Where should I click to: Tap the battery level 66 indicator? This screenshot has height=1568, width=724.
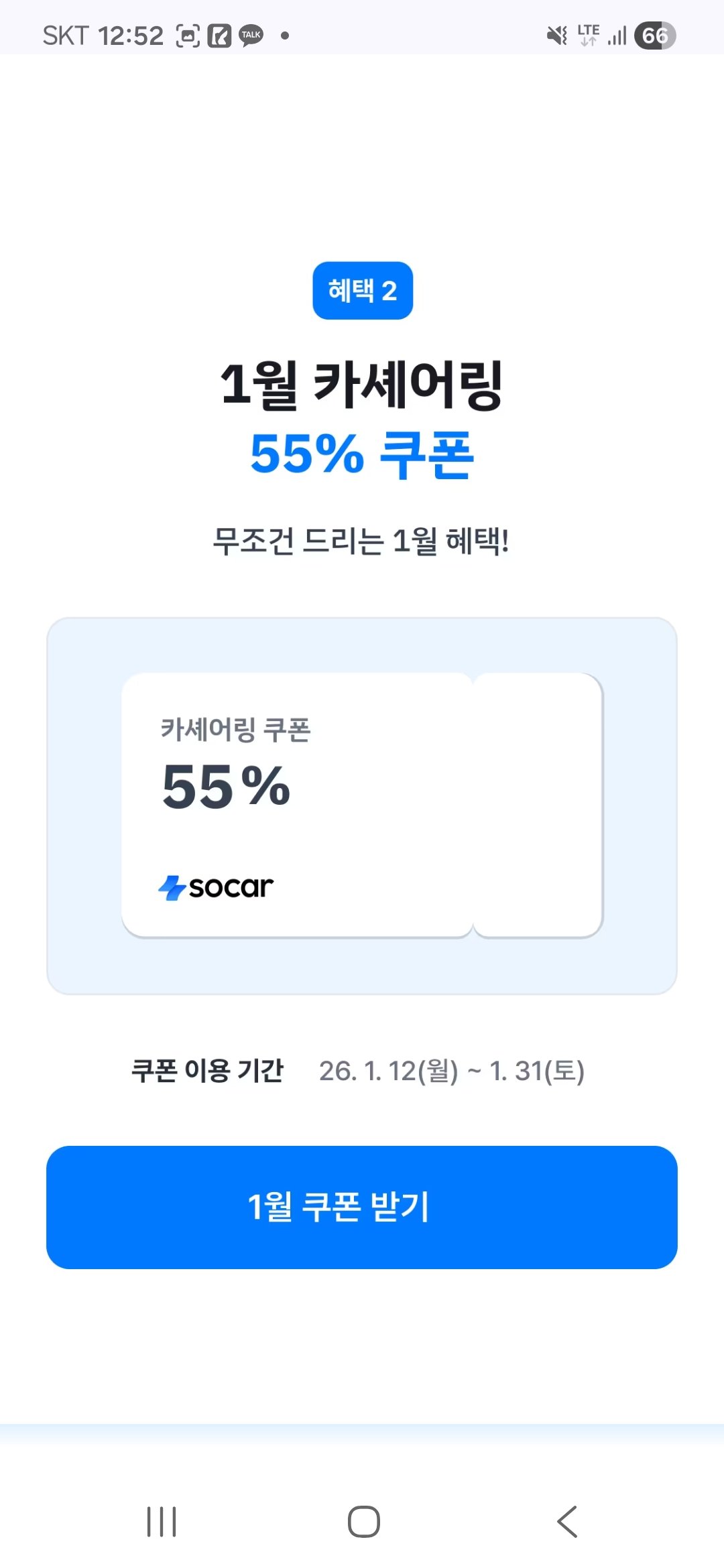pyautogui.click(x=654, y=36)
